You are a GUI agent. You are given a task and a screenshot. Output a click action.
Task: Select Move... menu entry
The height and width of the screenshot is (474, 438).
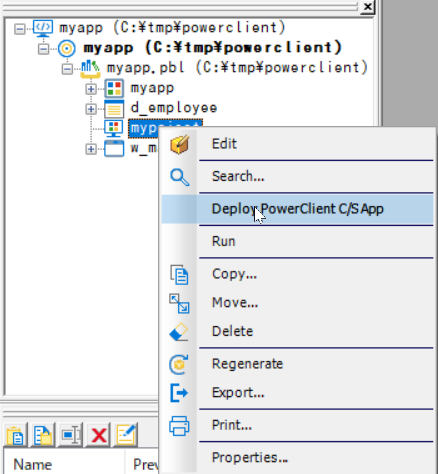pos(297,303)
